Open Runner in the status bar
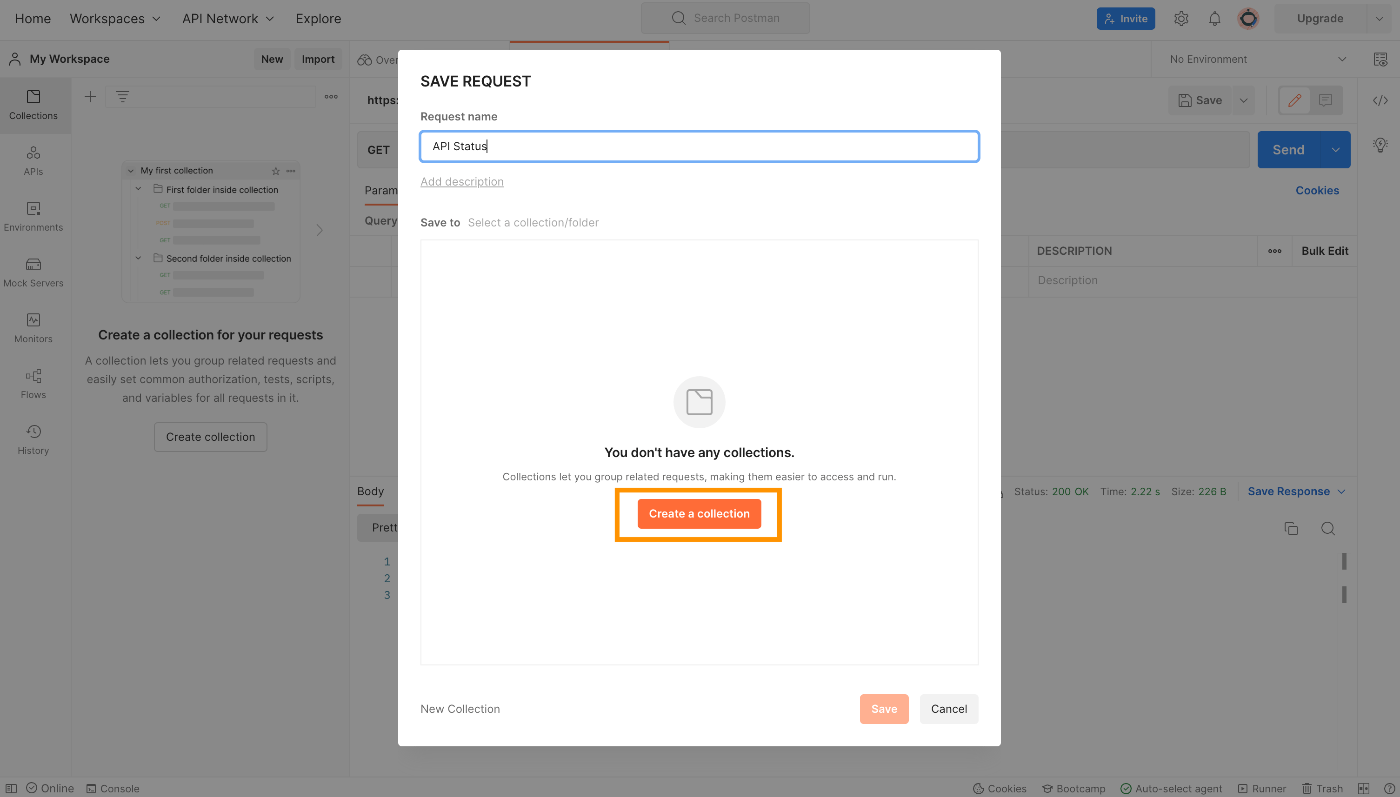 click(1262, 788)
